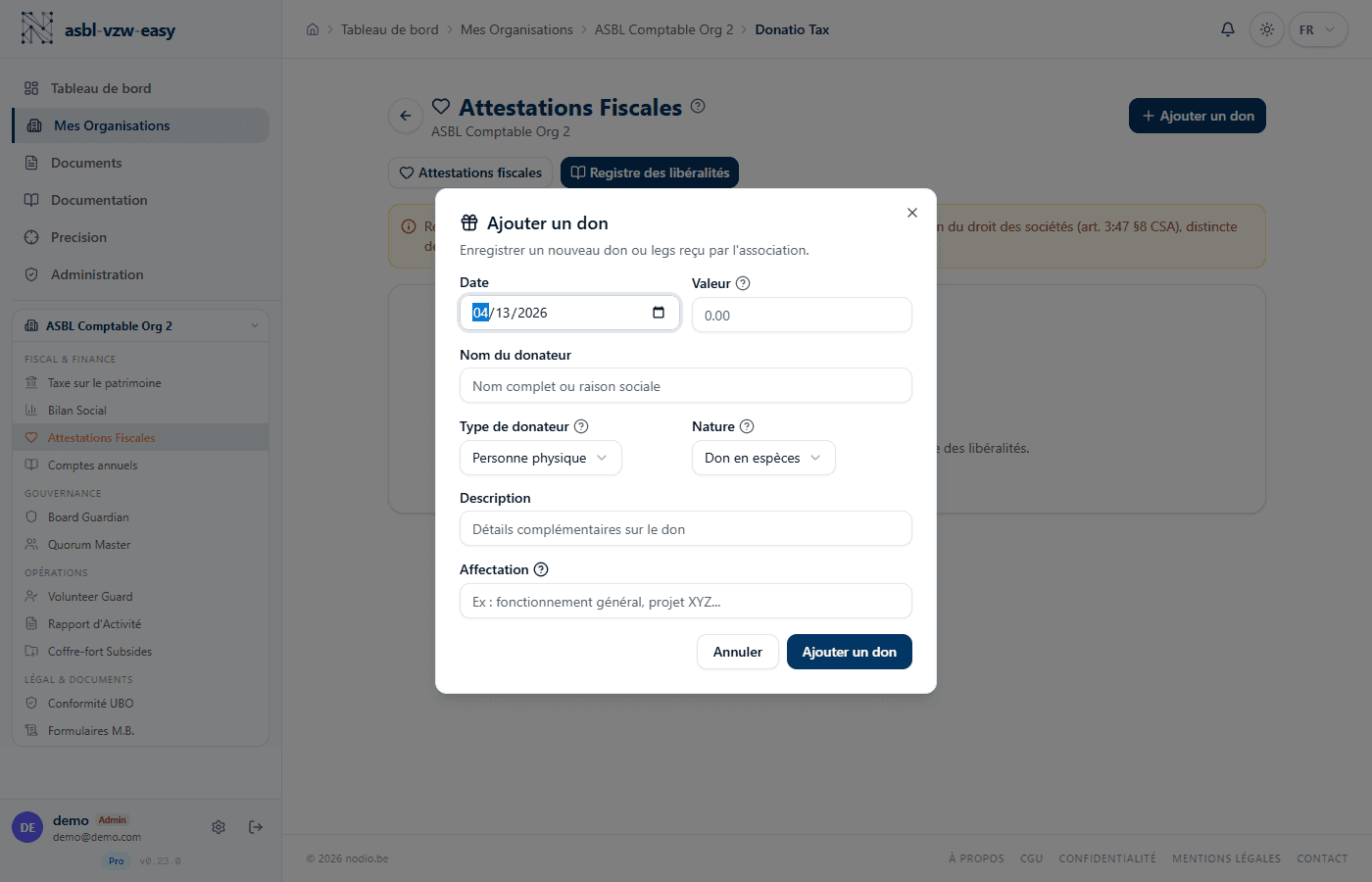Click the asbl-vzw-easy logo
Viewport: 1372px width, 882px height.
[x=98, y=29]
